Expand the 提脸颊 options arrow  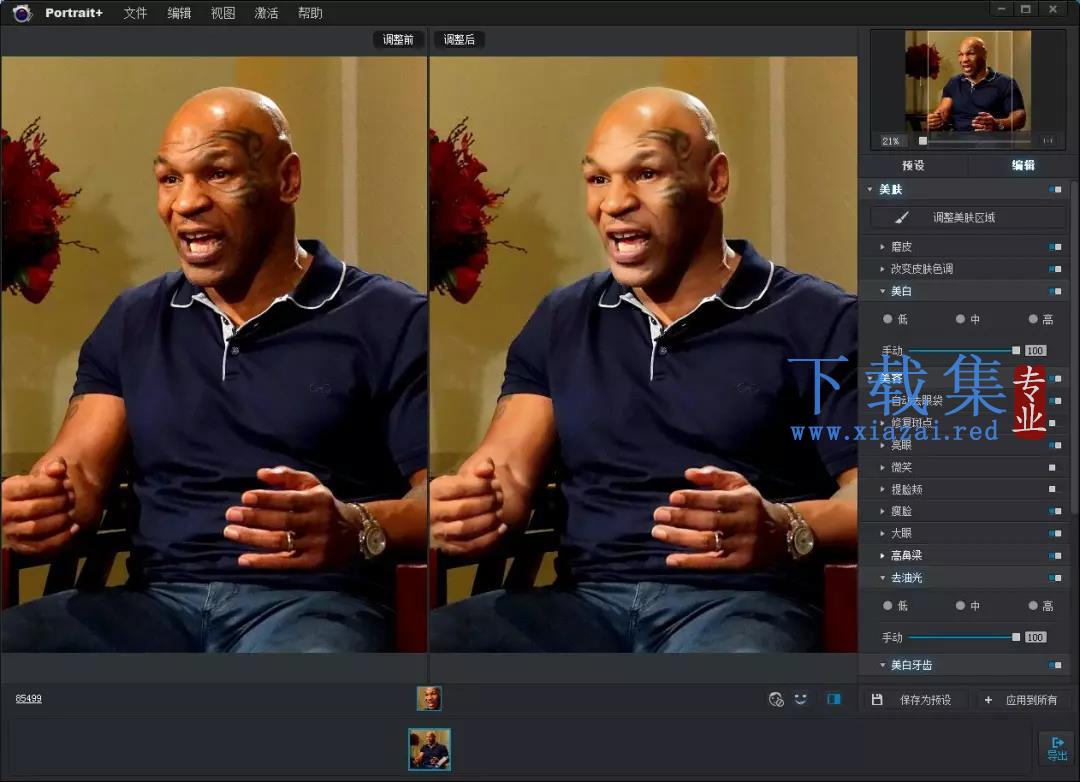pos(882,489)
